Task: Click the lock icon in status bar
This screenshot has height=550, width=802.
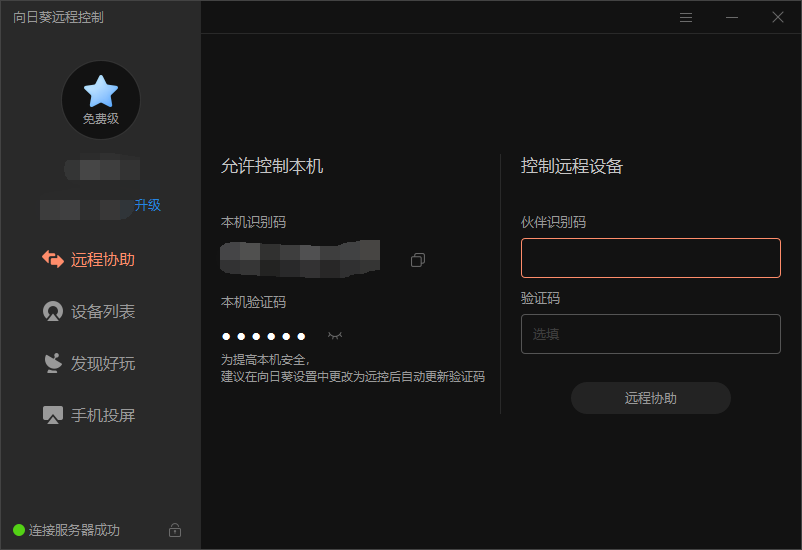Action: (x=175, y=530)
